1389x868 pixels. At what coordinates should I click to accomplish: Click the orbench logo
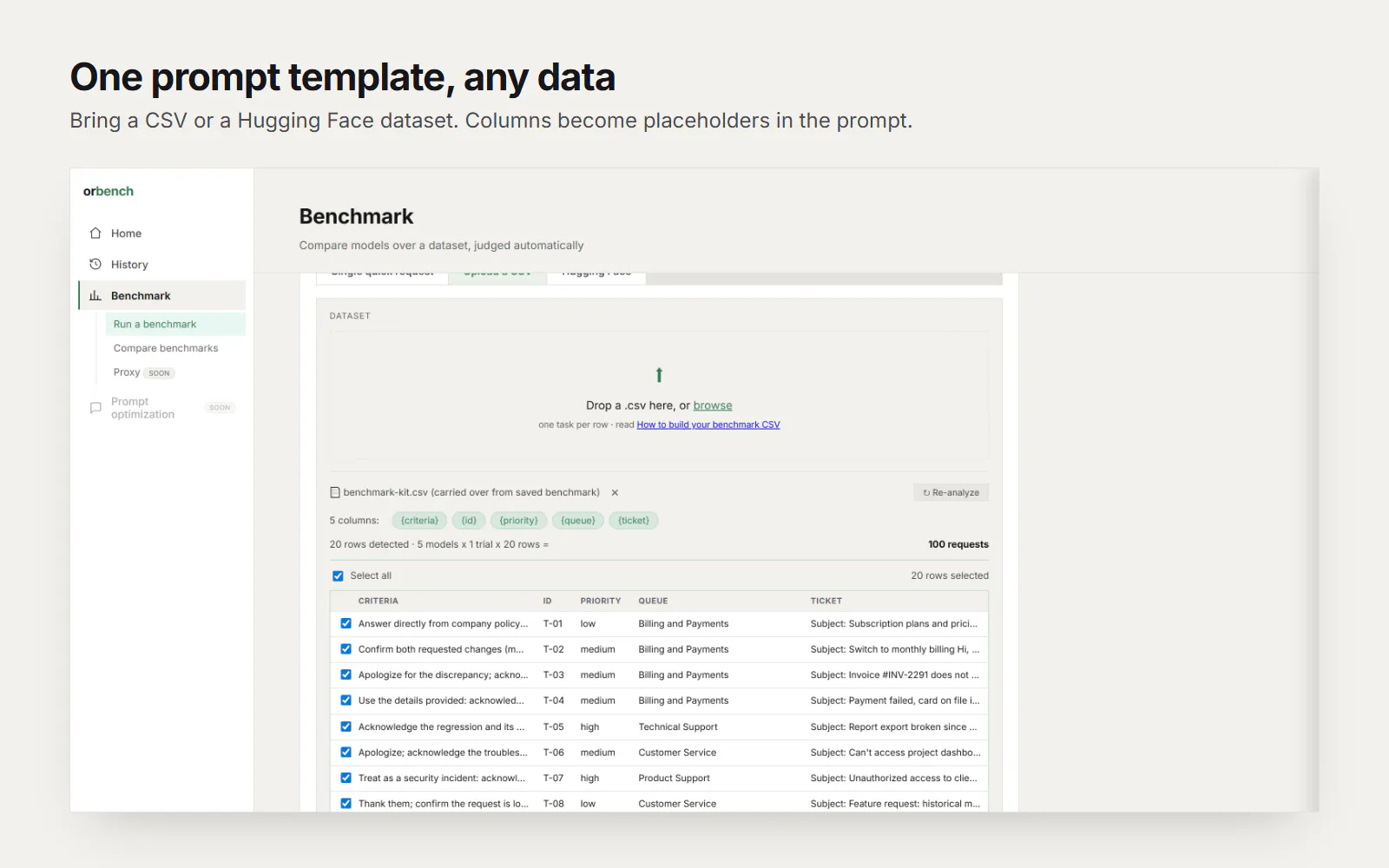109,191
